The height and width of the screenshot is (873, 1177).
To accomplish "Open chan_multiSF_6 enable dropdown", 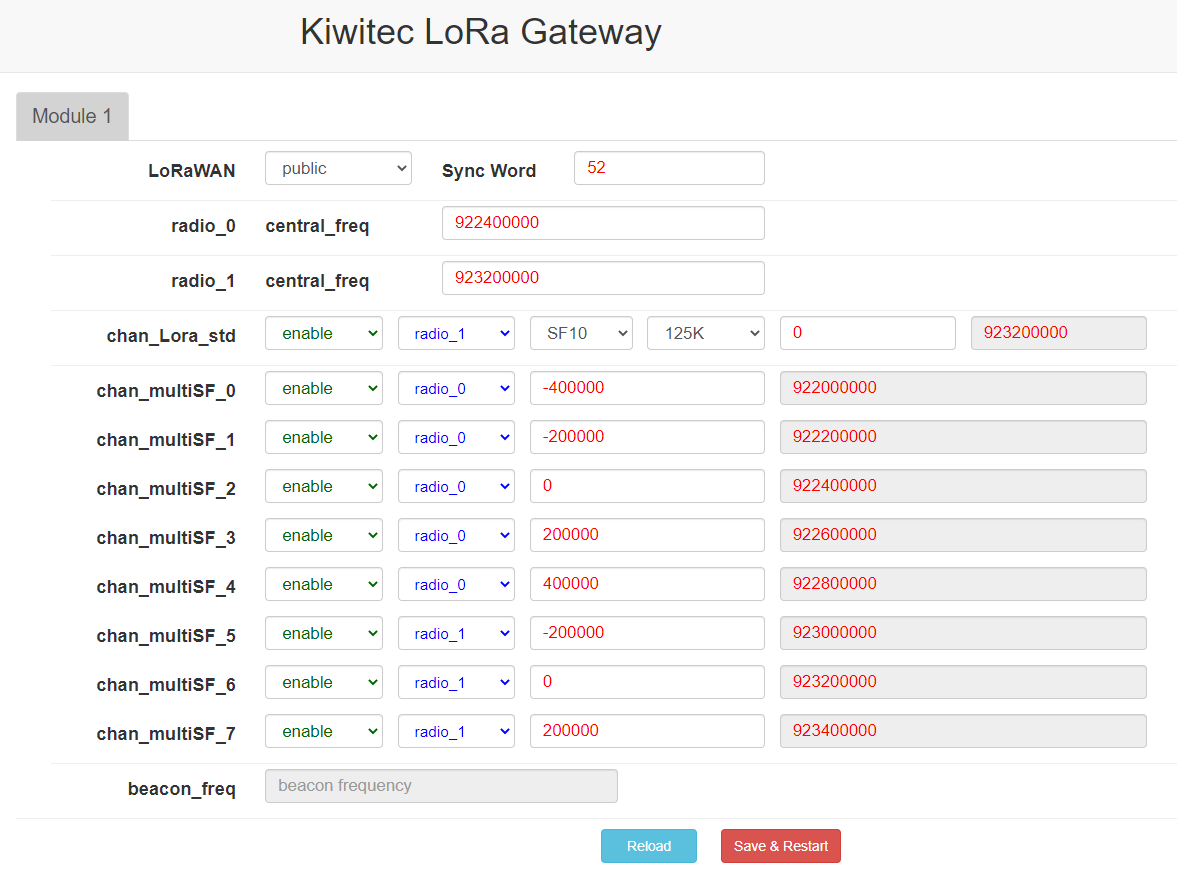I will point(324,682).
